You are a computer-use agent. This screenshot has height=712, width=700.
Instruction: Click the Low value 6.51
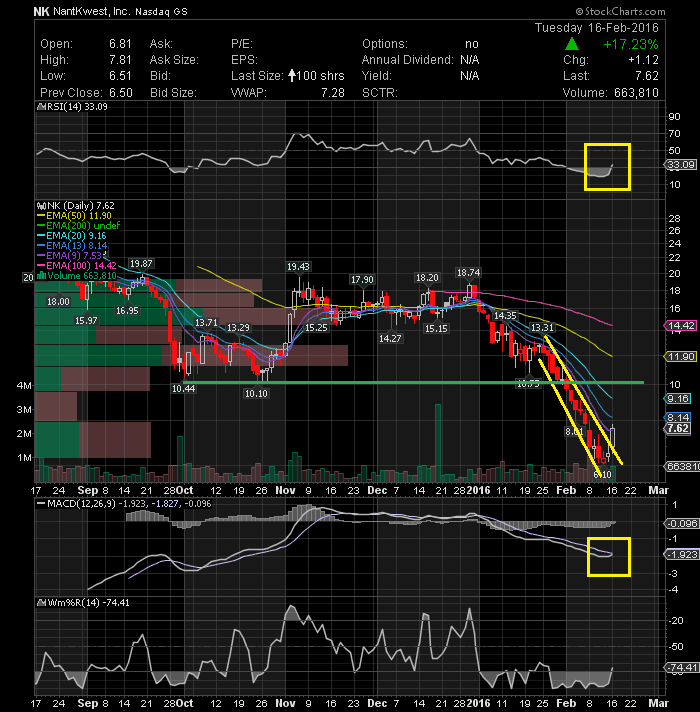coord(120,75)
